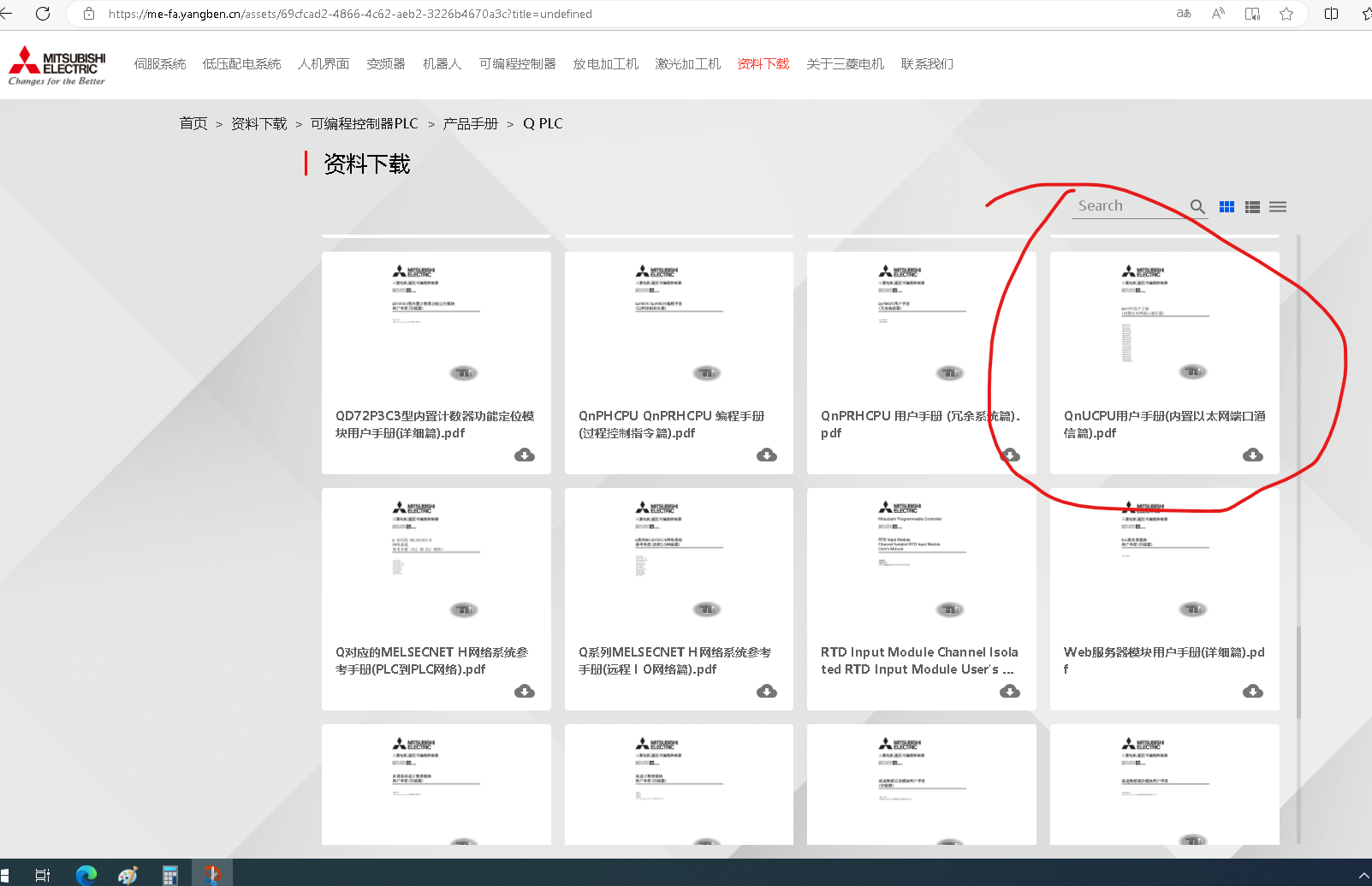This screenshot has width=1372, height=886.
Task: Switch to detailed list view
Action: [x=1252, y=206]
